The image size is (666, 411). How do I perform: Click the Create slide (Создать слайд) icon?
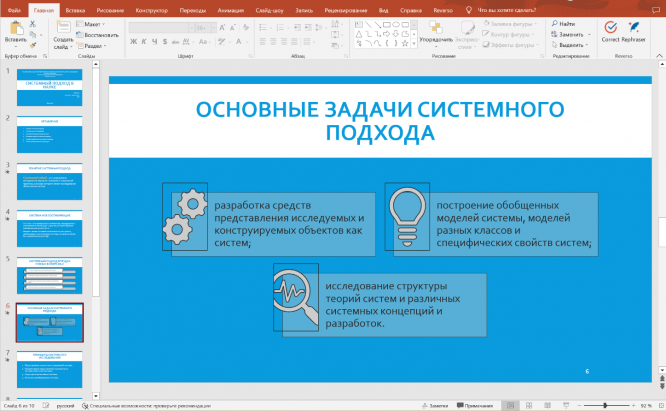point(62,29)
